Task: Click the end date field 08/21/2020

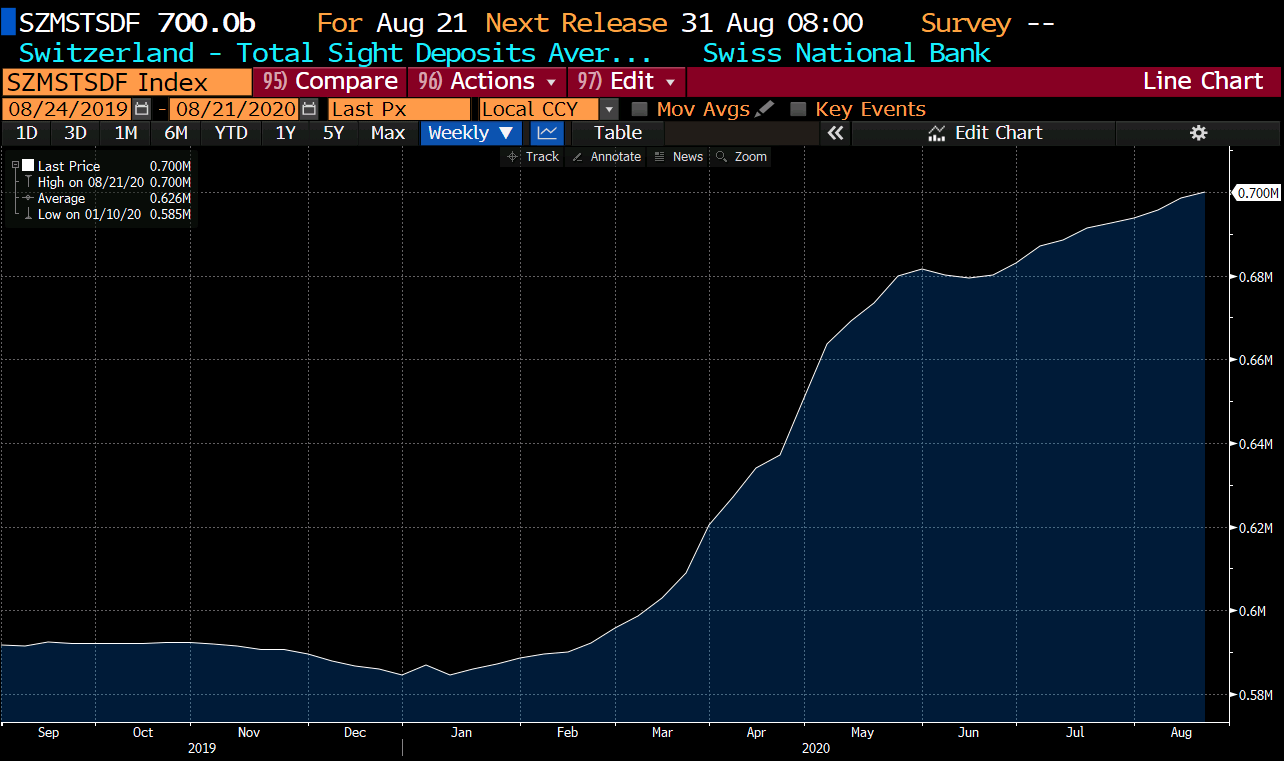Action: tap(234, 109)
